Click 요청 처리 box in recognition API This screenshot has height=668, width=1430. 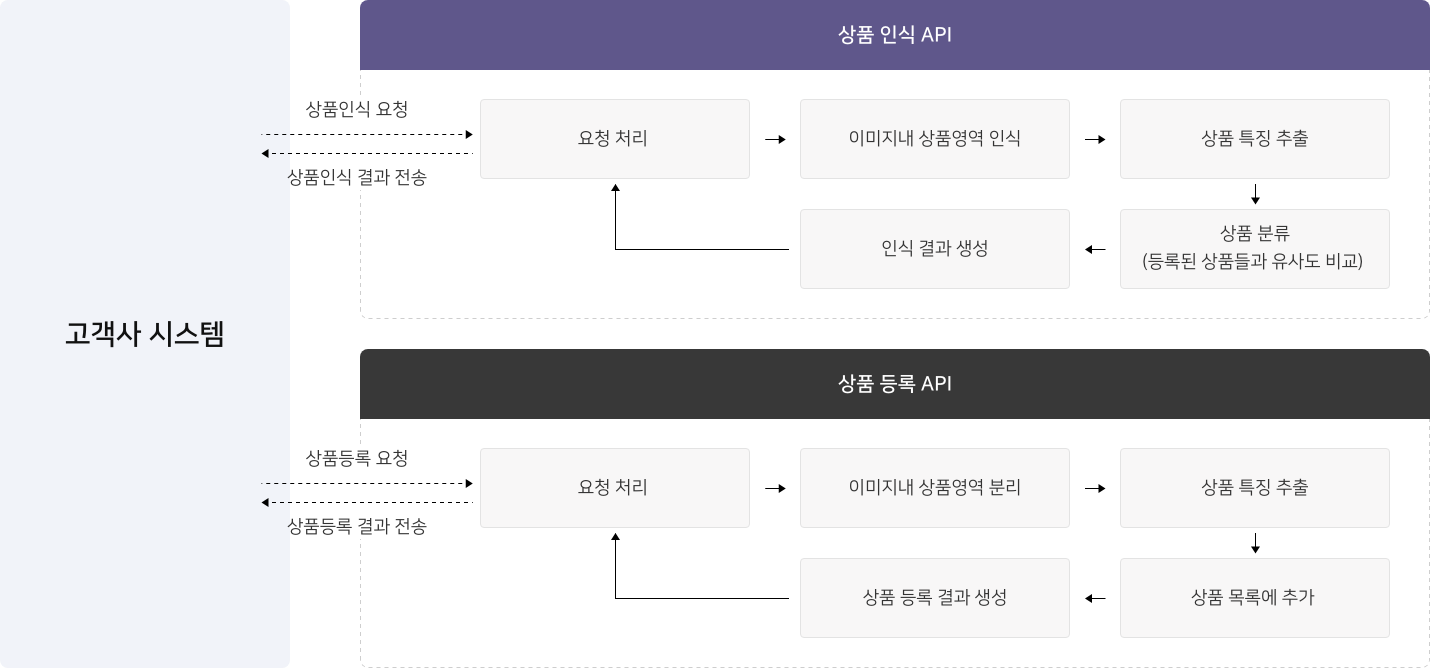click(614, 139)
